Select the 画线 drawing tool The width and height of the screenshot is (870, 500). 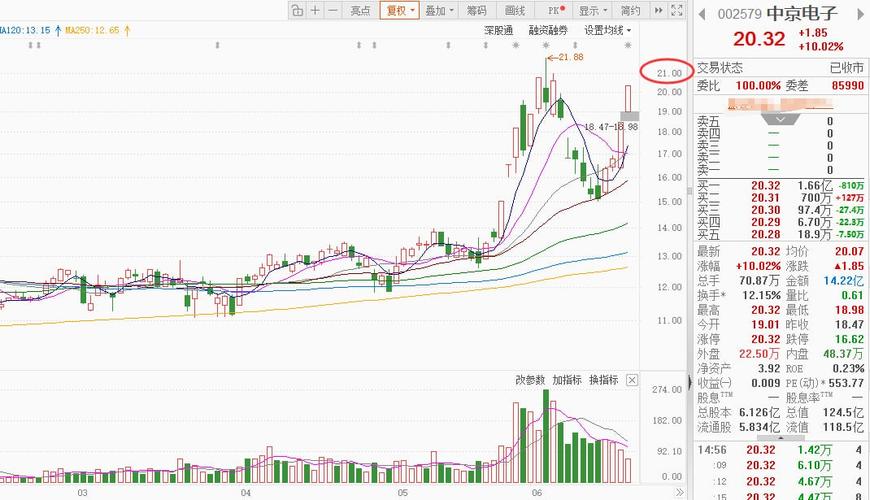(515, 10)
